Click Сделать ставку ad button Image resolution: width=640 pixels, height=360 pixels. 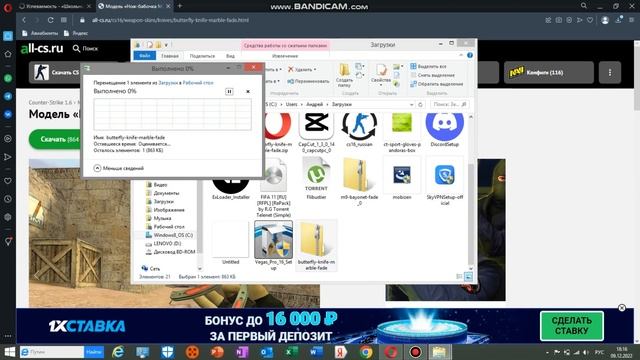(x=571, y=326)
